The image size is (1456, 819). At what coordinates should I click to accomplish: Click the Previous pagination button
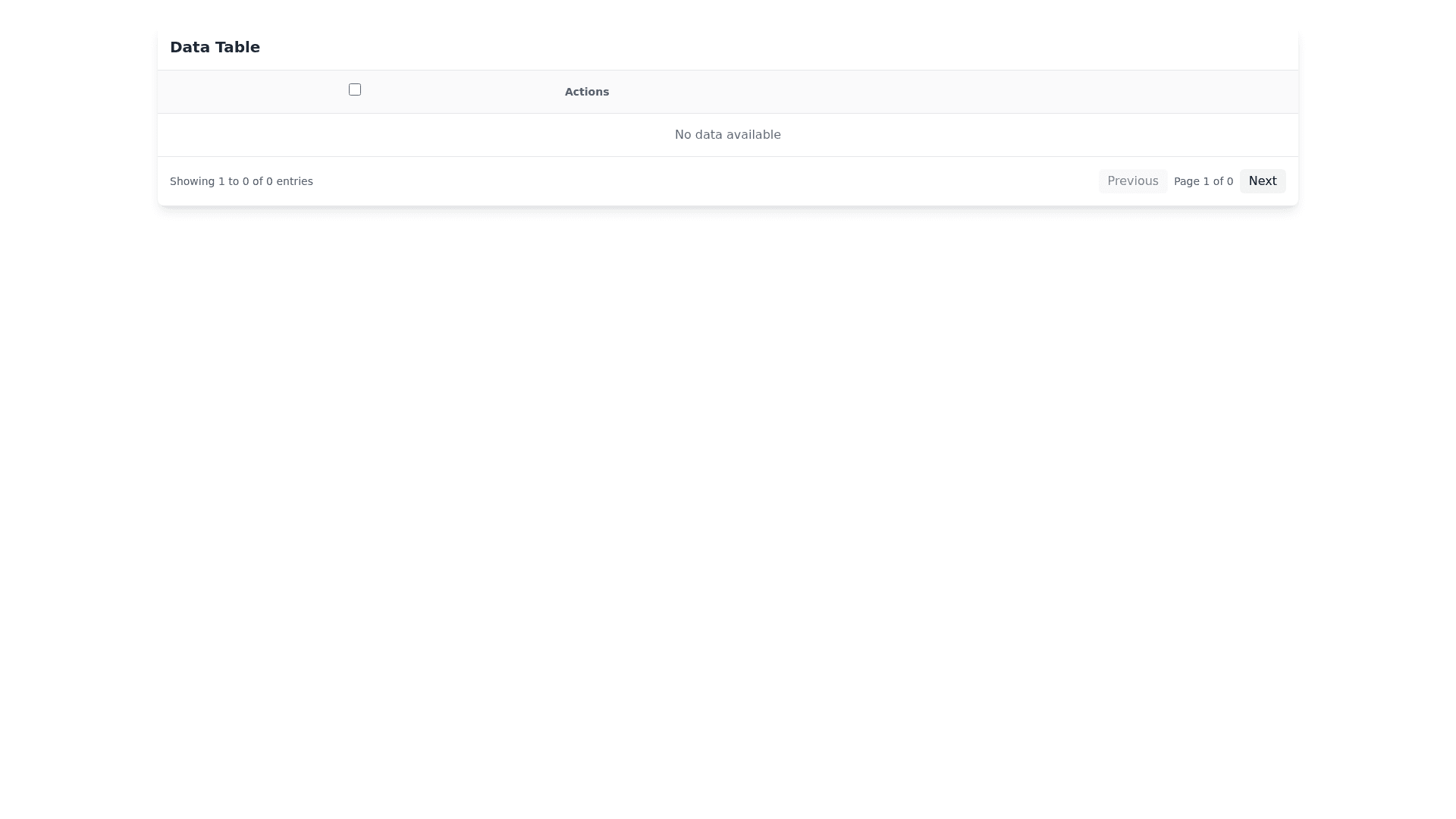point(1132,180)
